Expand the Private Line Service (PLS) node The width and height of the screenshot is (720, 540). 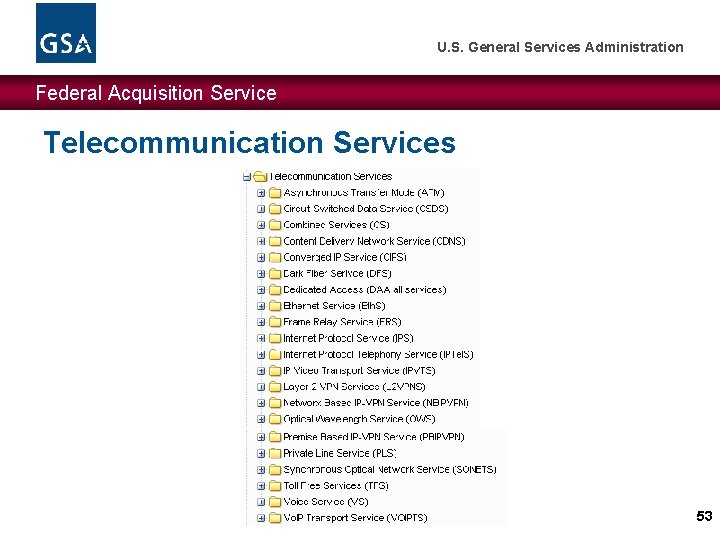coord(260,453)
